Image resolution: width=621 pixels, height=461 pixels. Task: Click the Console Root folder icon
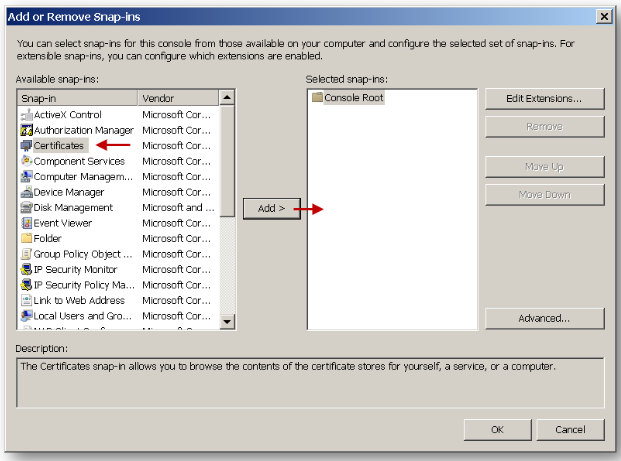(x=317, y=97)
